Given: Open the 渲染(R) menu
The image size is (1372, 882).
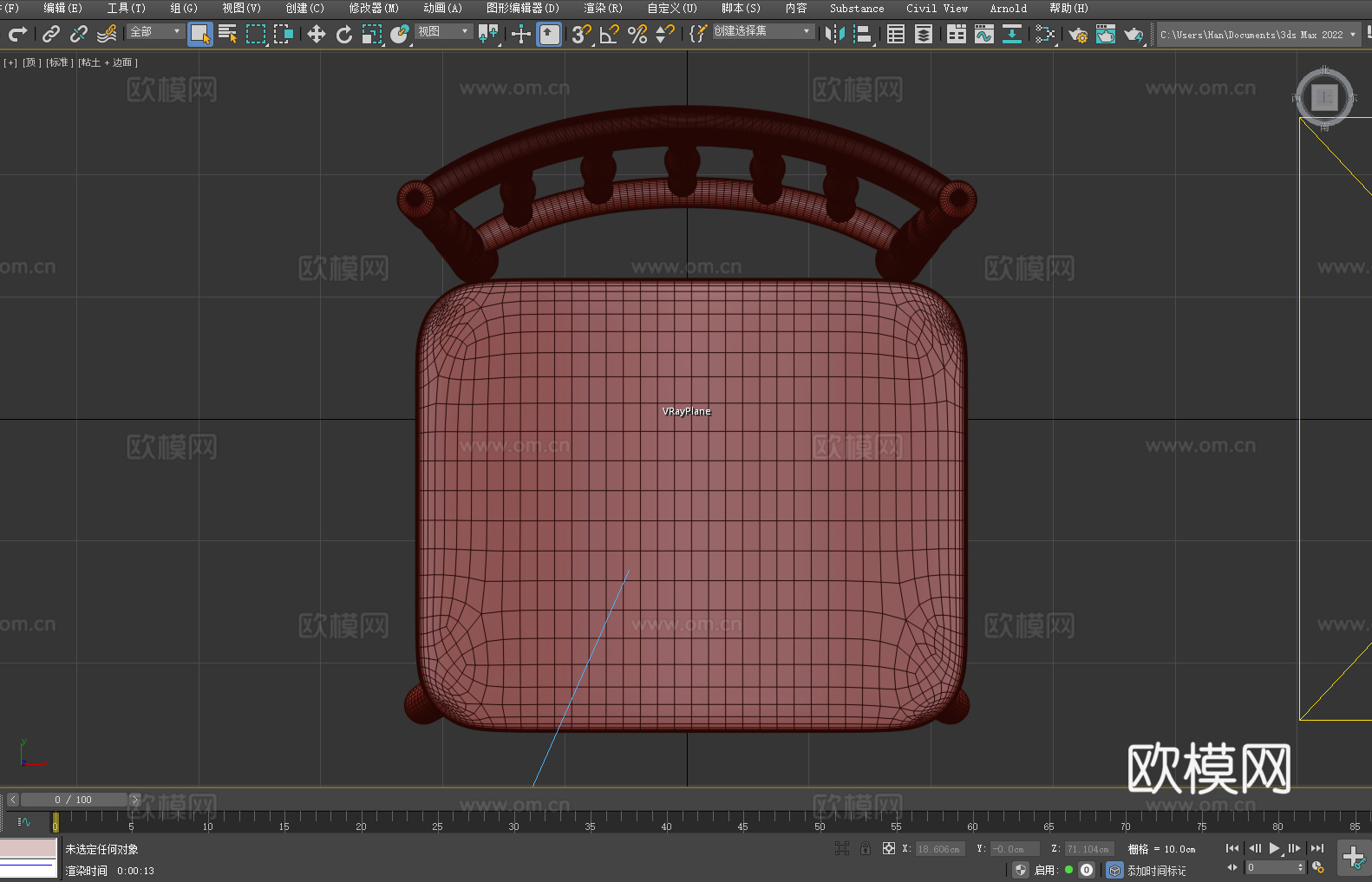Looking at the screenshot, I should pos(603,8).
